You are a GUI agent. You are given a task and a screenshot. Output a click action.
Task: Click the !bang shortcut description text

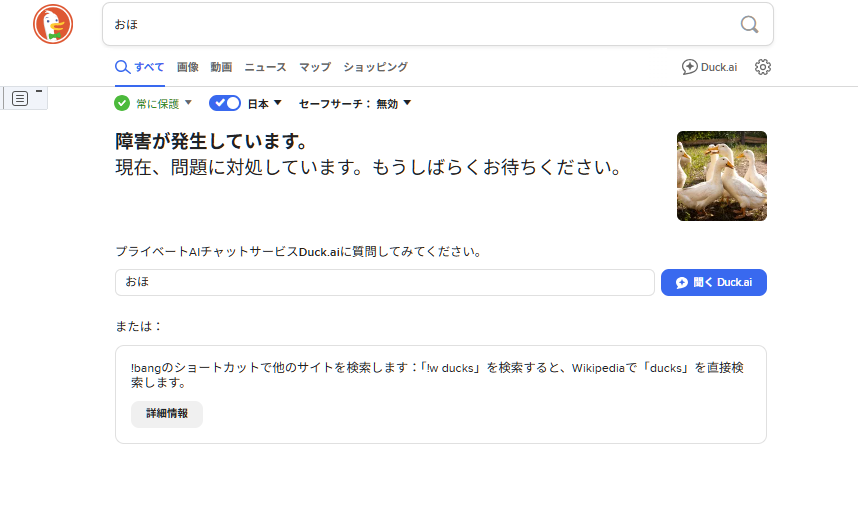(x=437, y=375)
